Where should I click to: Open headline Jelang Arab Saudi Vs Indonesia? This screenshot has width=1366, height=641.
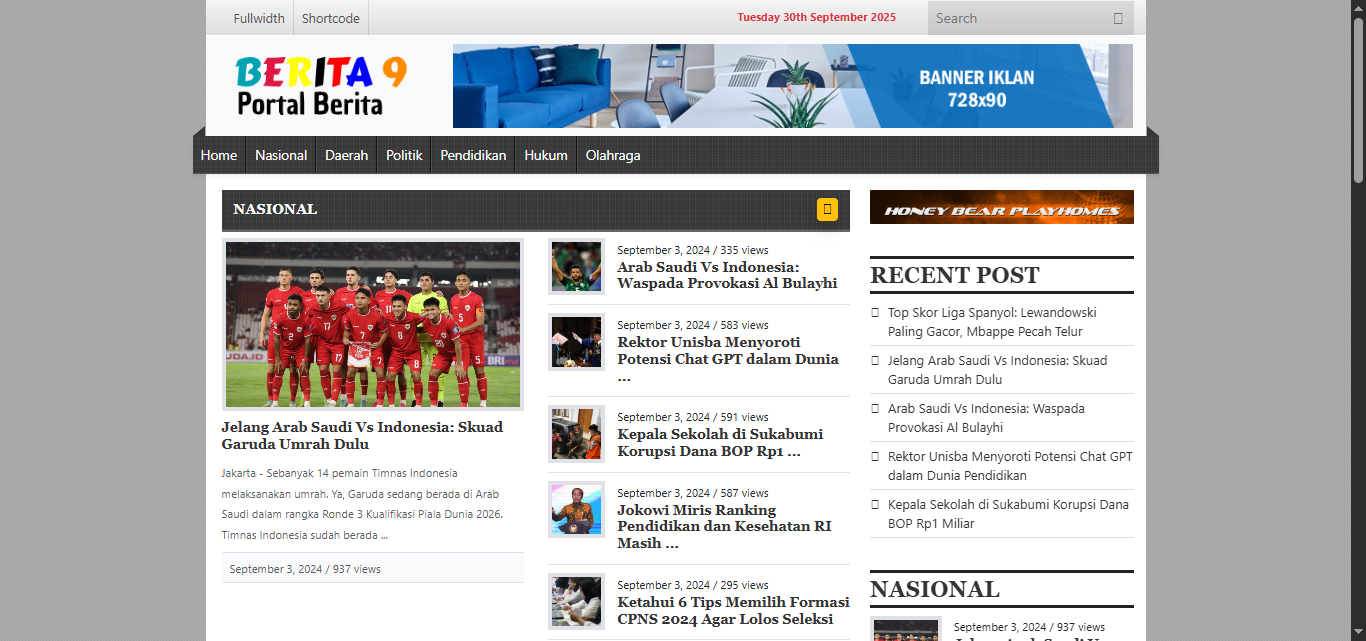[362, 435]
